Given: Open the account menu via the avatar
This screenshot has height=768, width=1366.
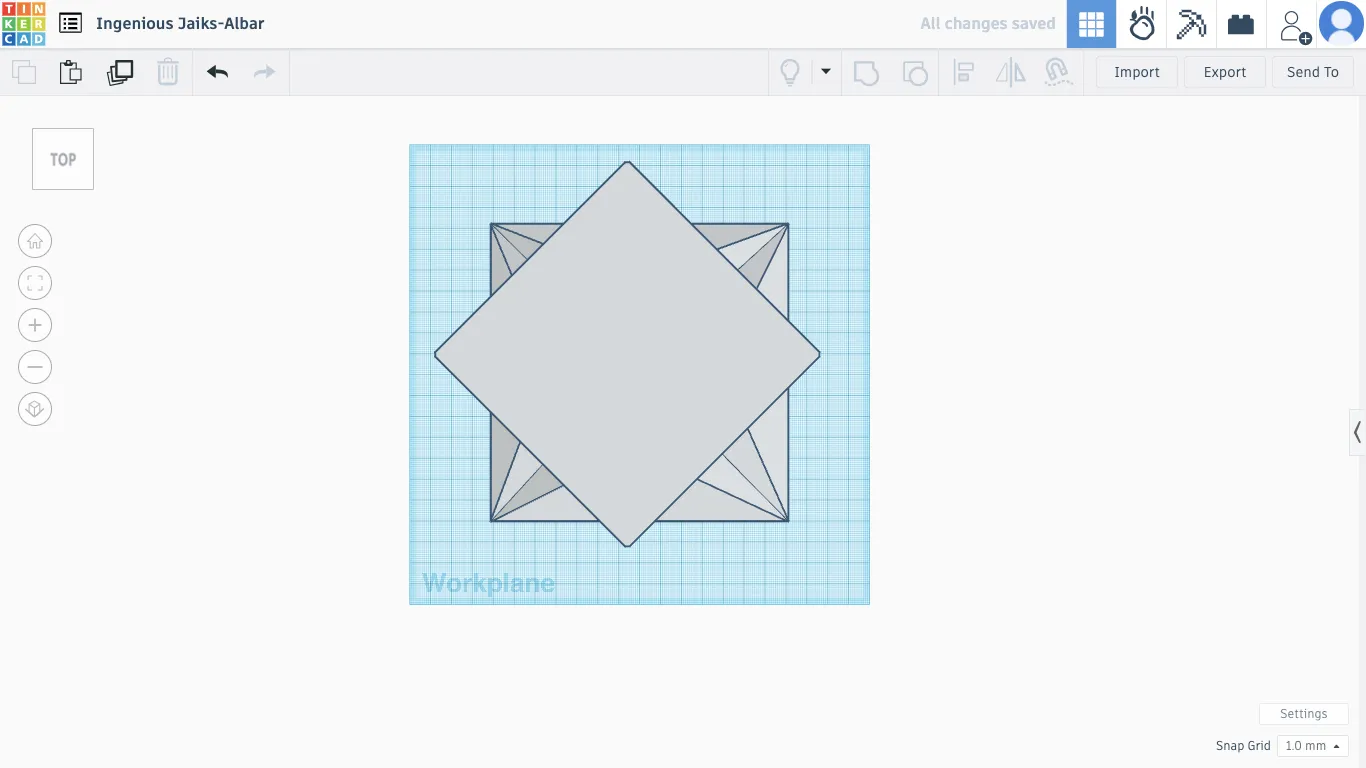Looking at the screenshot, I should (1341, 23).
